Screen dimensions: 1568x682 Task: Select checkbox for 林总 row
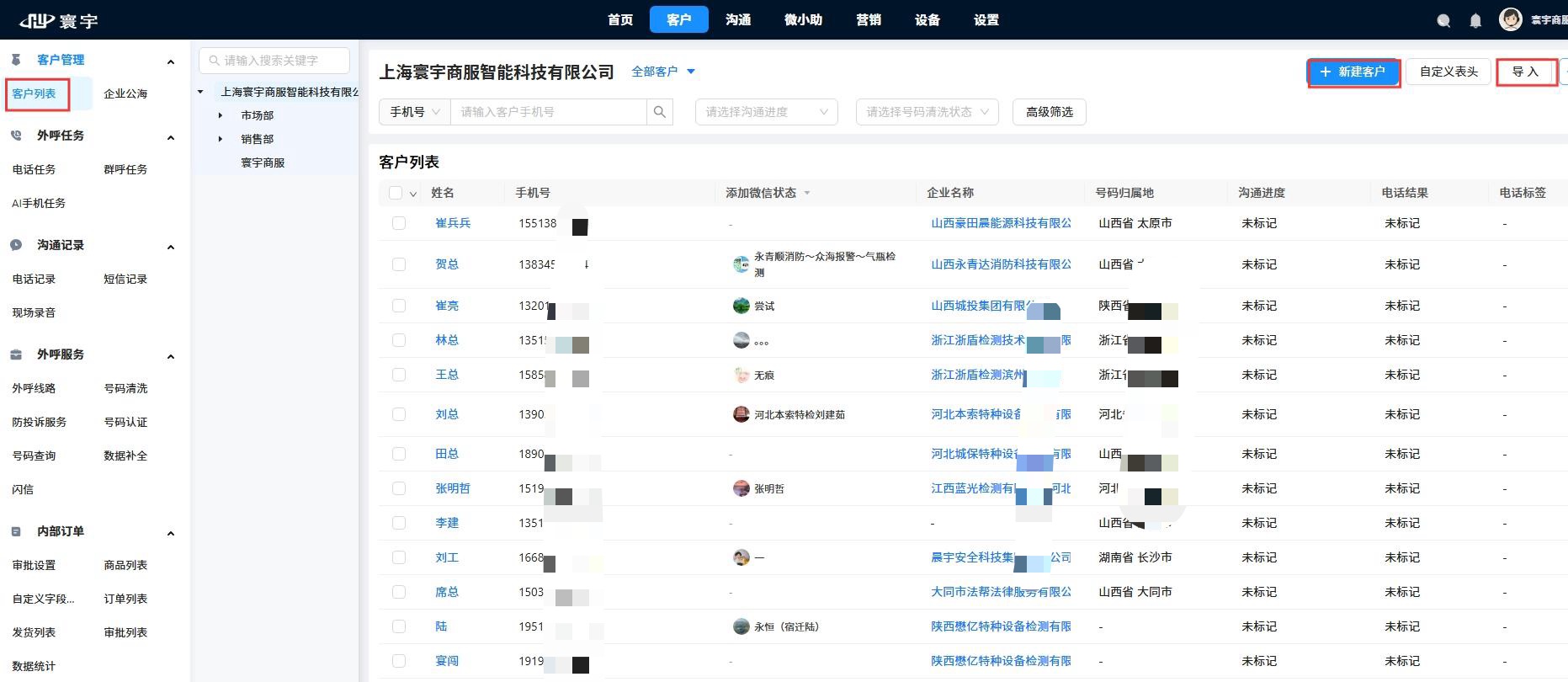tap(399, 340)
